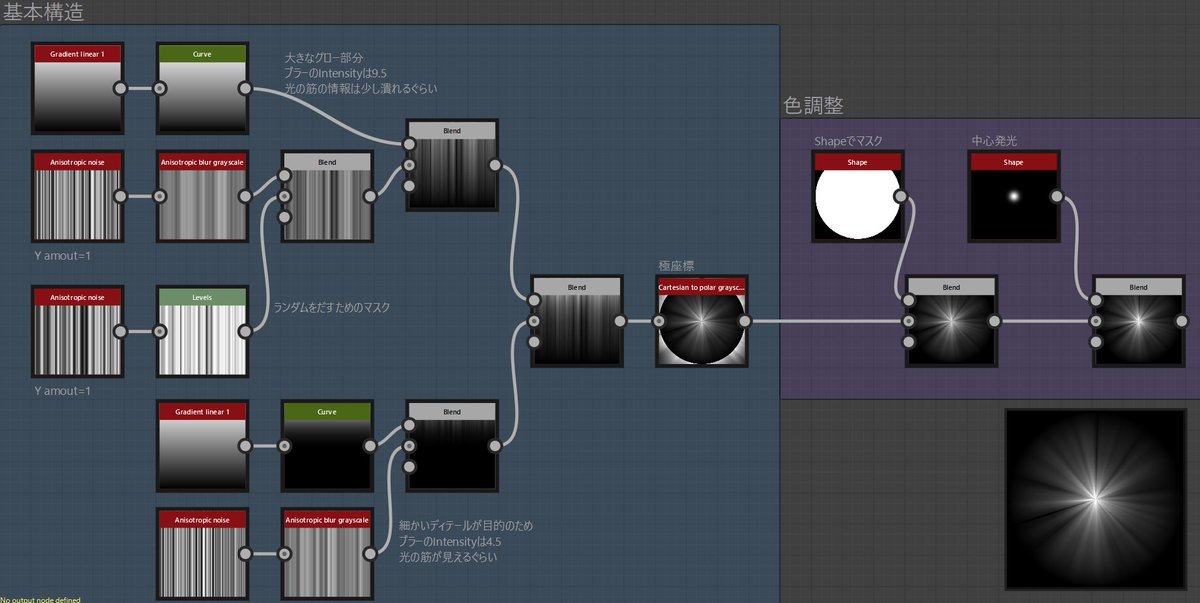Select the Blend node right of the 大きなグロー comment
Viewport: 1200px width, 603px height.
(452, 165)
